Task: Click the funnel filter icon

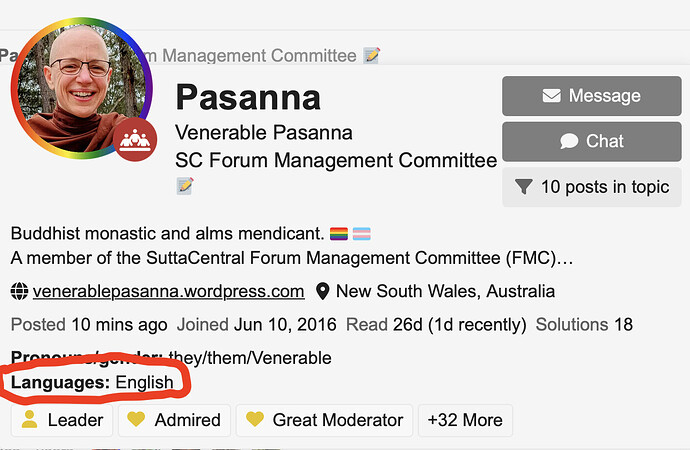Action: (x=524, y=187)
